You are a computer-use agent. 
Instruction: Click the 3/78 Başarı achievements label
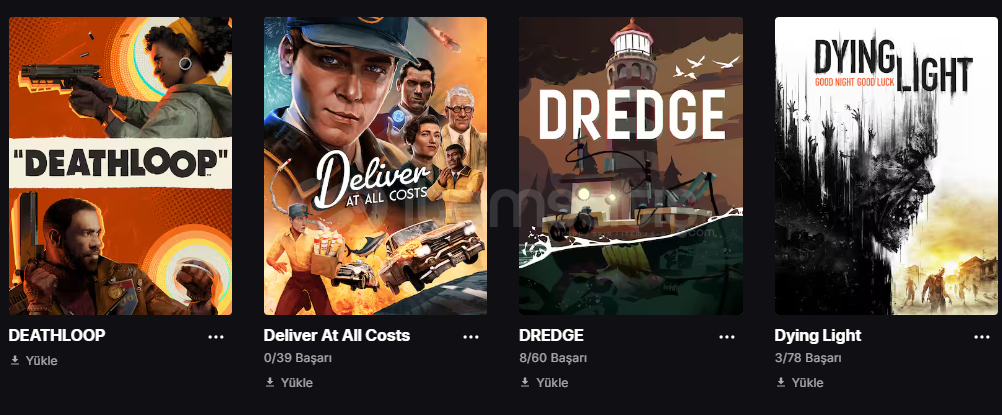point(808,358)
